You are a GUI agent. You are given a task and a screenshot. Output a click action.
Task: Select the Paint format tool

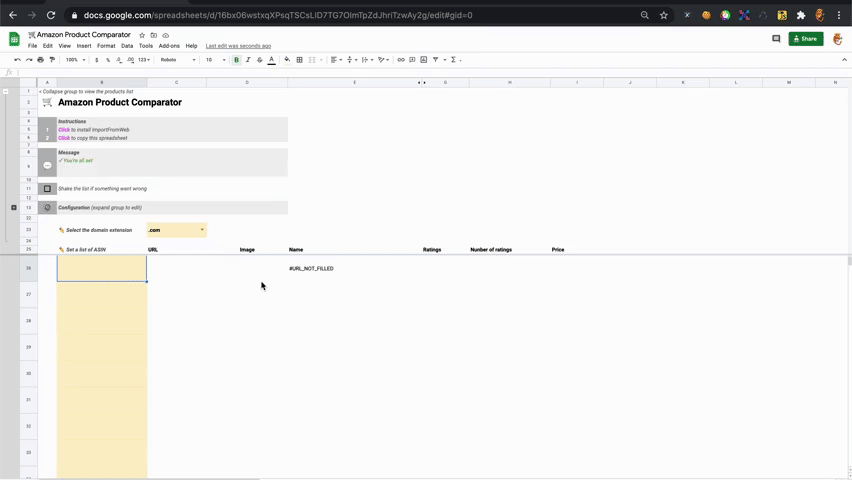click(x=52, y=60)
